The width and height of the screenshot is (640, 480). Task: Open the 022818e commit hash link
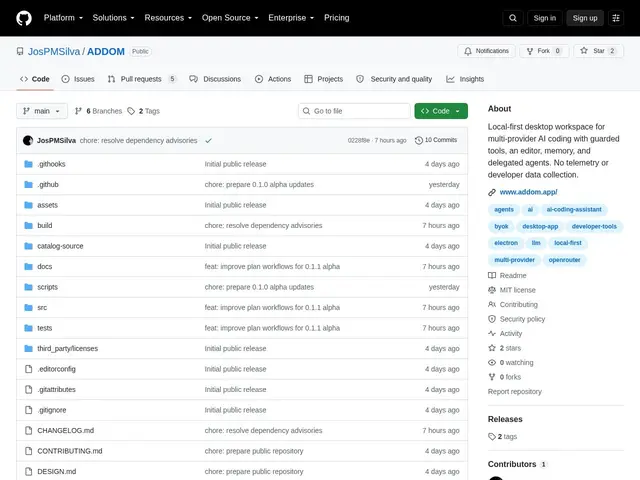pos(358,140)
